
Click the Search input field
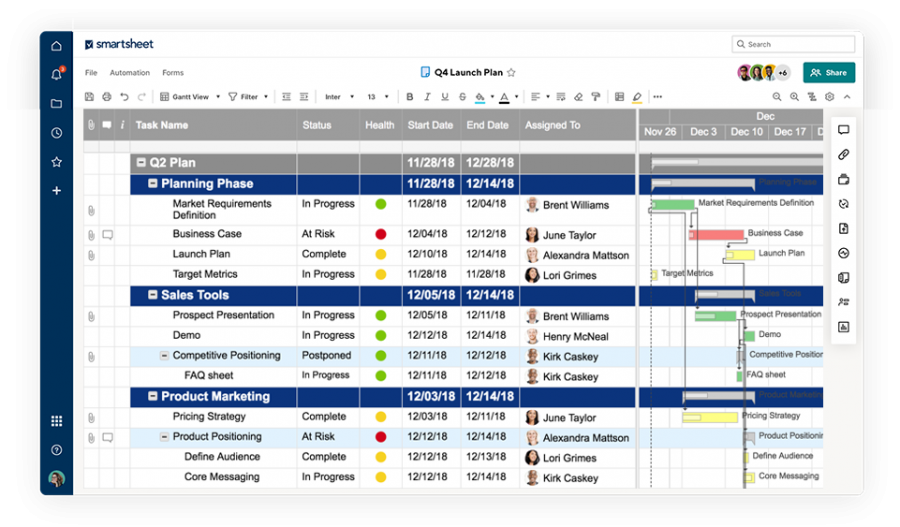pyautogui.click(x=797, y=44)
